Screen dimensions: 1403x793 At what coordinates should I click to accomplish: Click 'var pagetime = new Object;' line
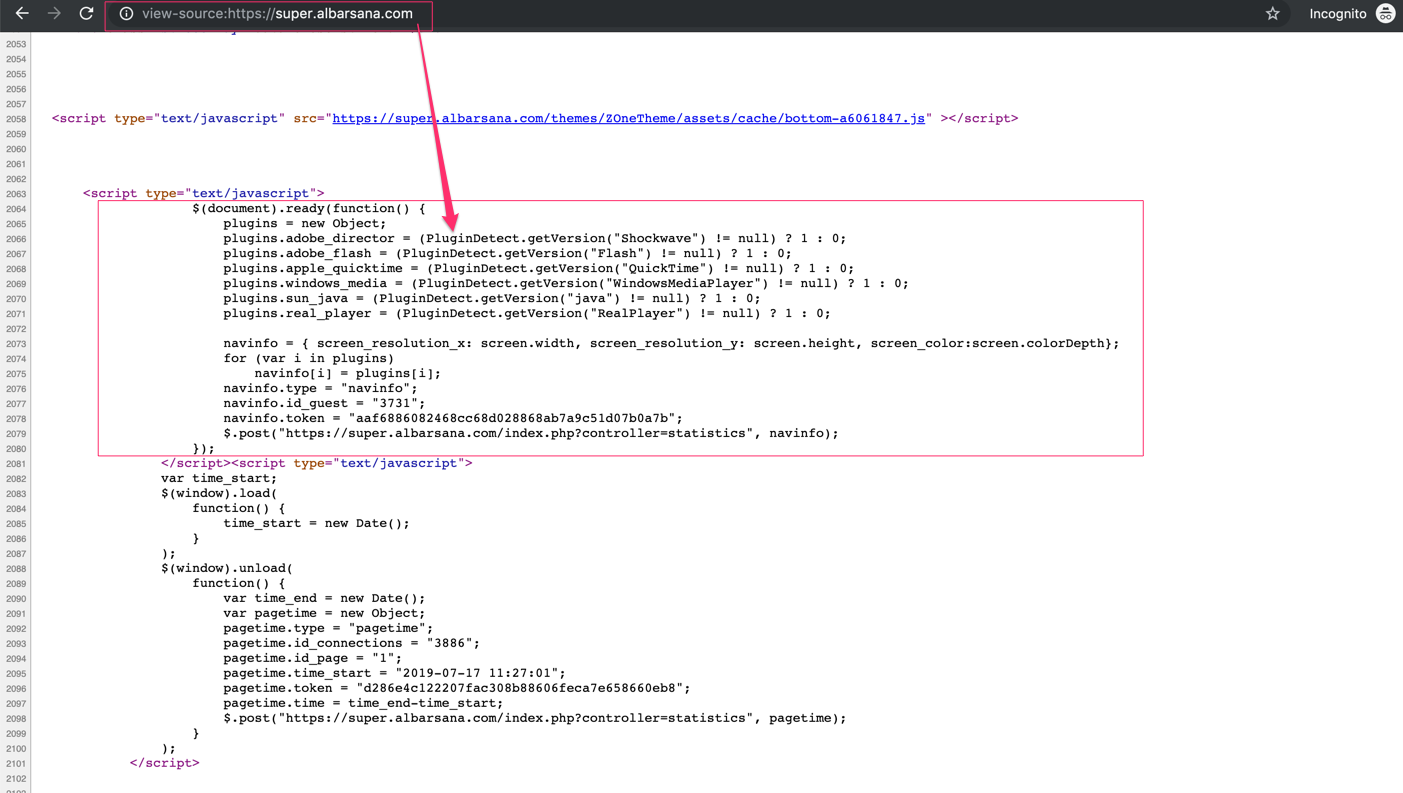click(324, 613)
